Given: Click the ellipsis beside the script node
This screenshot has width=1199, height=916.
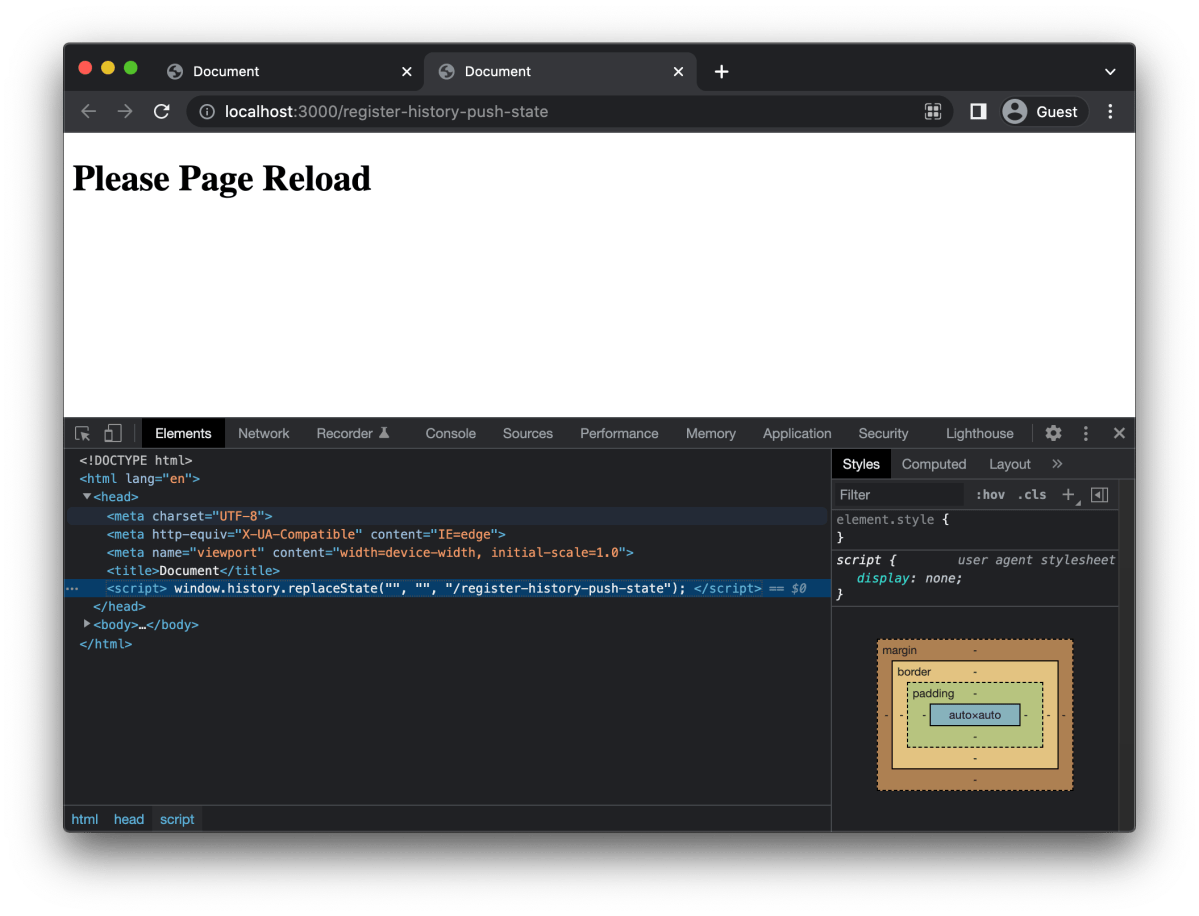Looking at the screenshot, I should [72, 589].
